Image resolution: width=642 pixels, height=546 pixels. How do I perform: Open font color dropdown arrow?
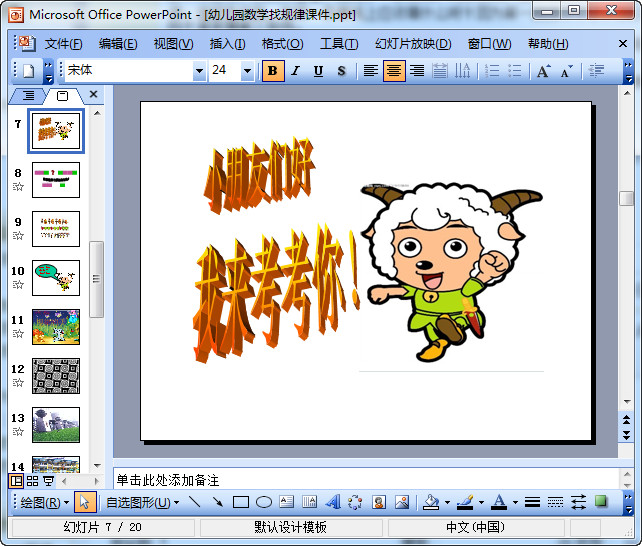click(x=515, y=502)
